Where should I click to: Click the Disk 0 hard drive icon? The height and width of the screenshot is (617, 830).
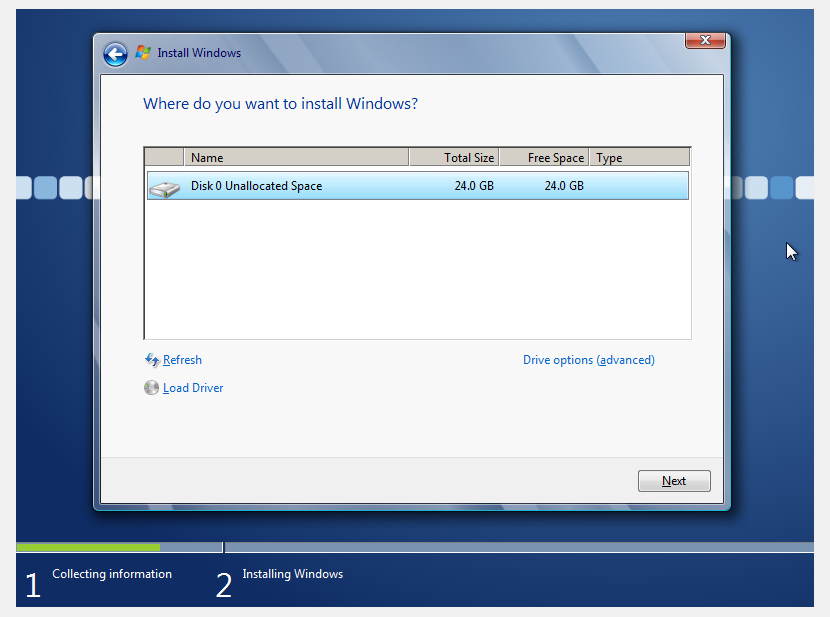(x=164, y=187)
